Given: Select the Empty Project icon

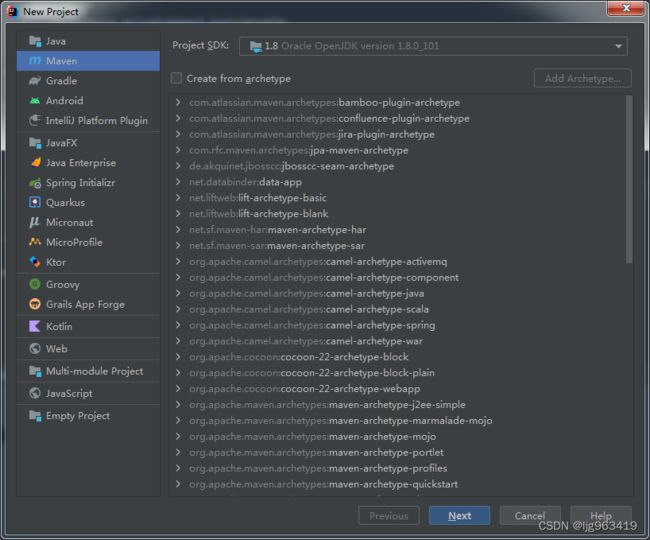Looking at the screenshot, I should coord(35,415).
